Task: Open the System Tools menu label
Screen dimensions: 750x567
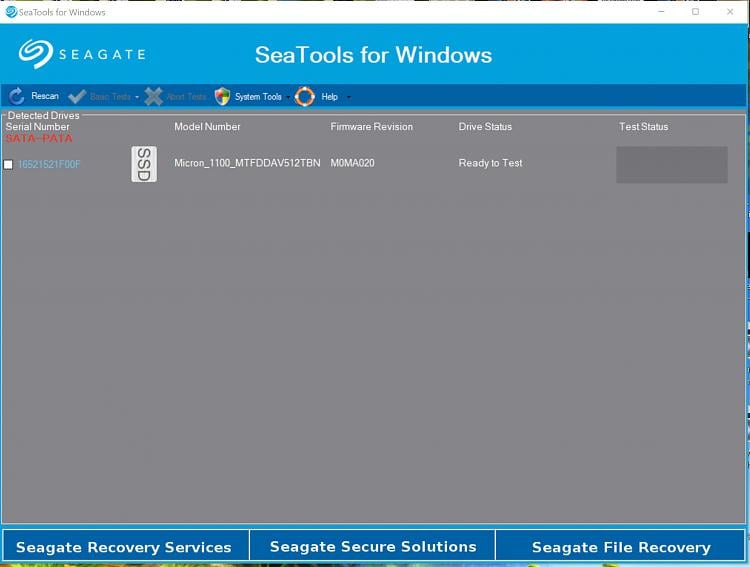Action: tap(258, 97)
